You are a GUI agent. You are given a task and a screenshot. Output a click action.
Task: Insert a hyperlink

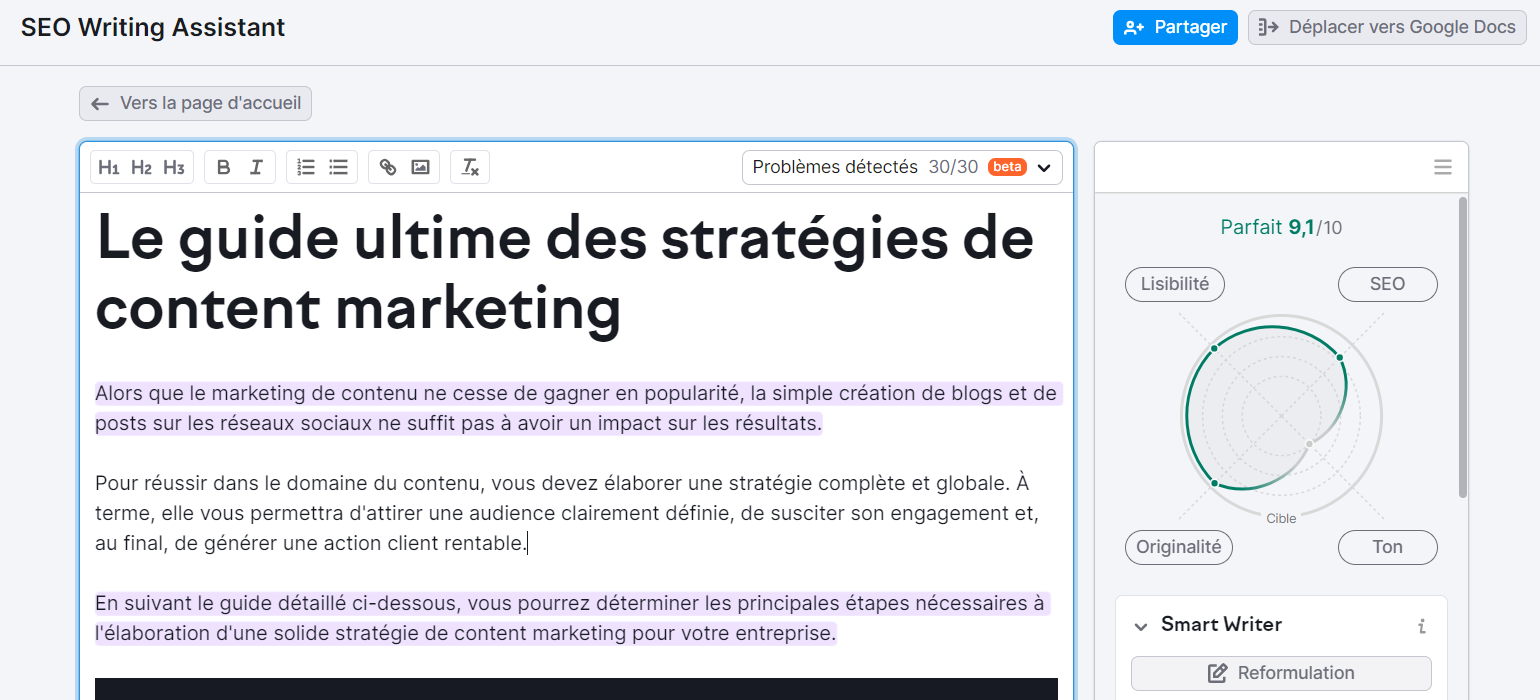[388, 167]
